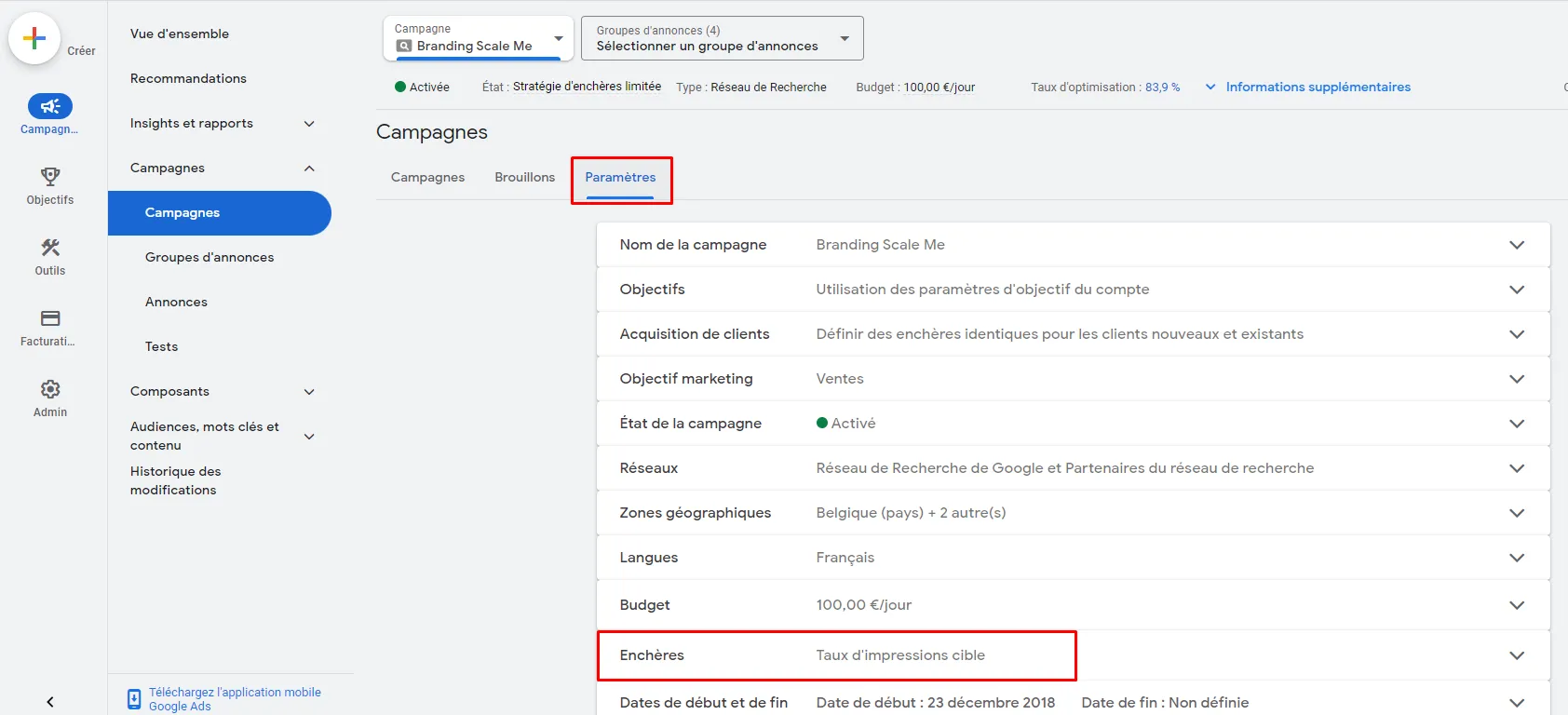This screenshot has width=1568, height=715.
Task: Collapse the Campagnes nav section
Action: [309, 168]
